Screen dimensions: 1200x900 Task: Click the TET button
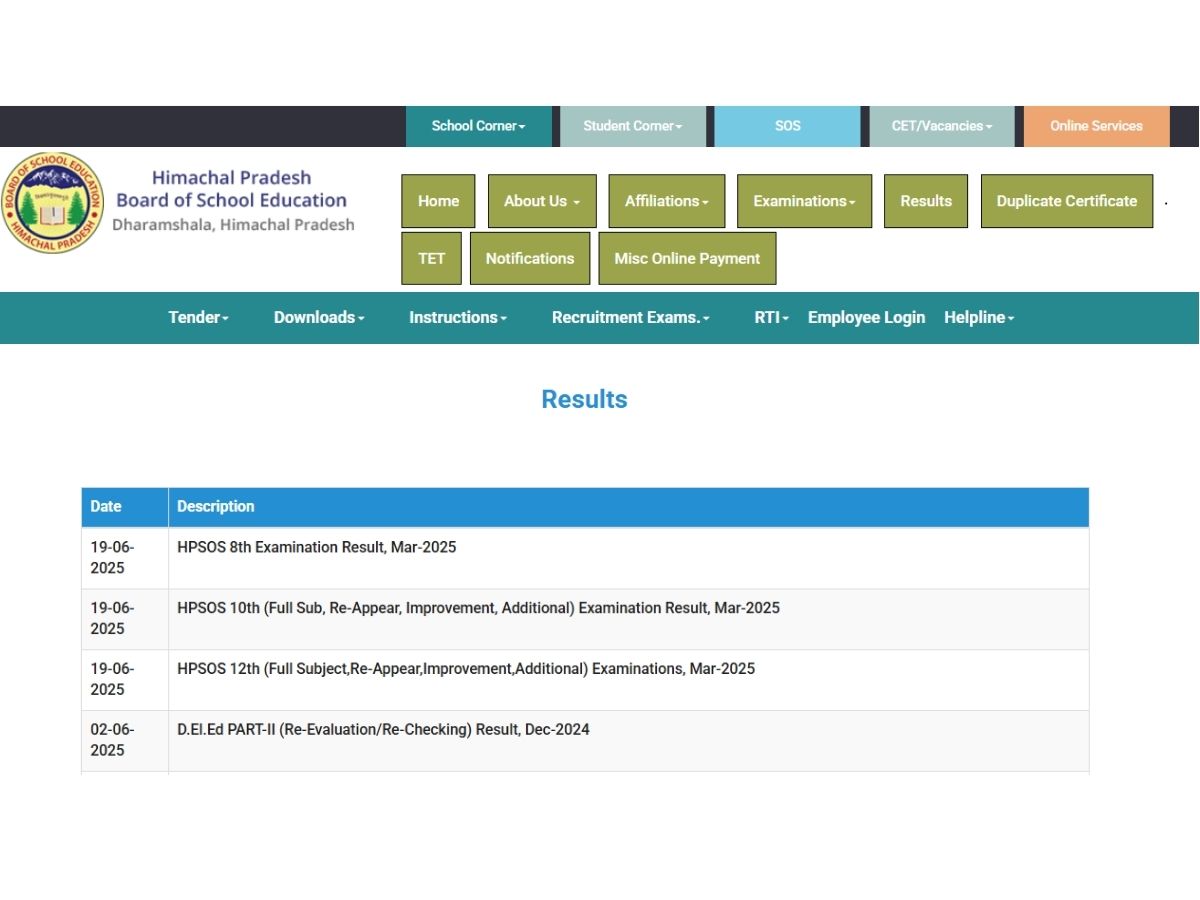pyautogui.click(x=431, y=258)
